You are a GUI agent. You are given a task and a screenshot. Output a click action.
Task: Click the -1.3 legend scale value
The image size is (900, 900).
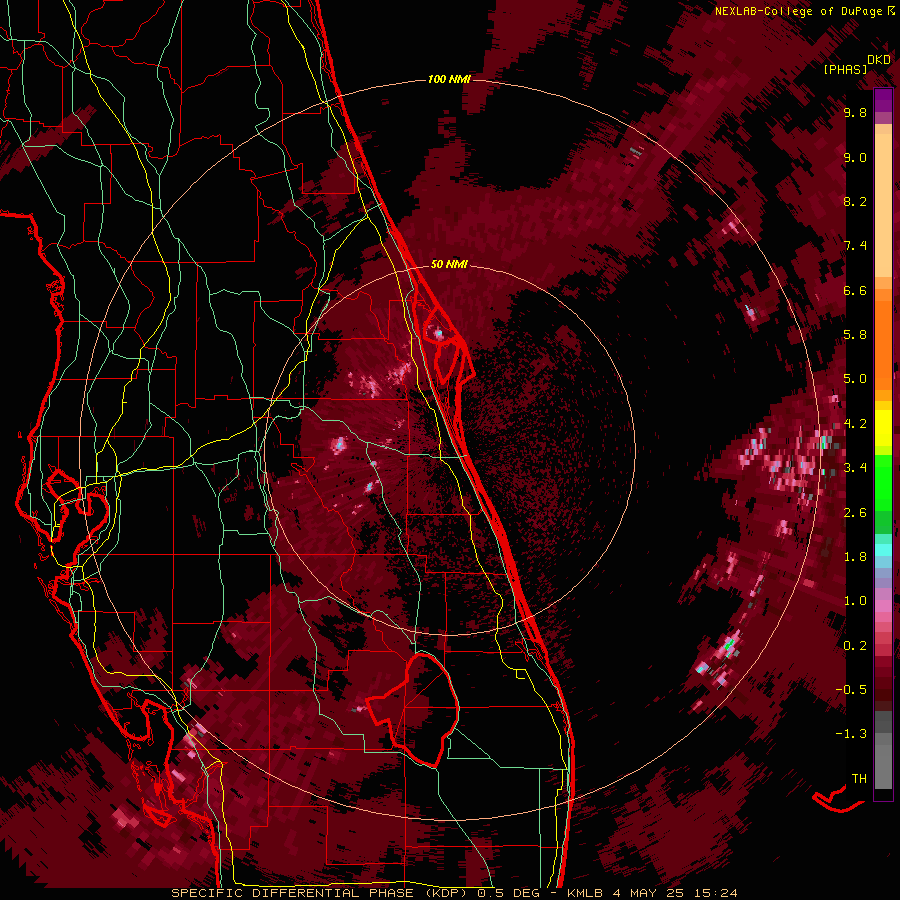851,734
